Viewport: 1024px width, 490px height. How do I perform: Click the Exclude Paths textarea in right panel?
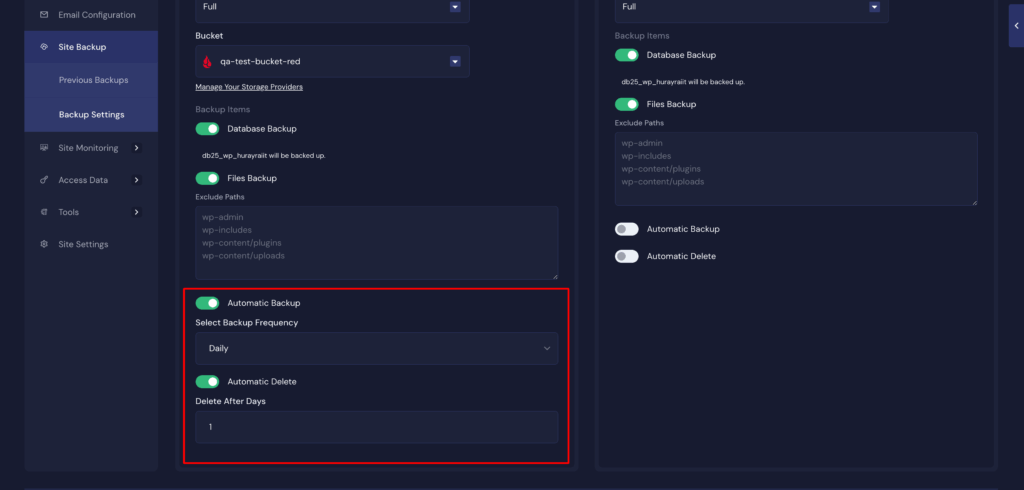795,168
